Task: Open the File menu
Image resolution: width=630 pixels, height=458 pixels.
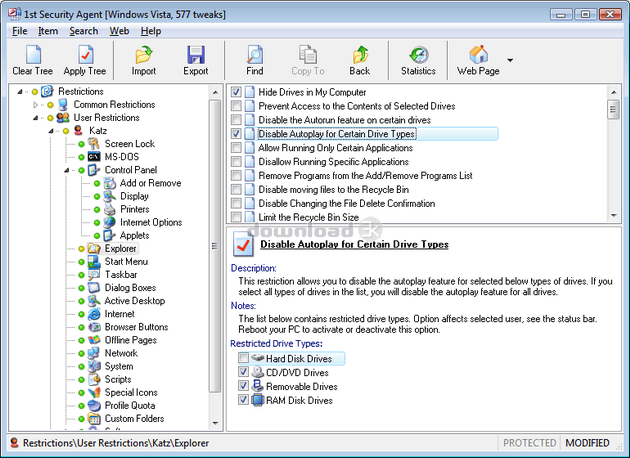Action: click(20, 31)
